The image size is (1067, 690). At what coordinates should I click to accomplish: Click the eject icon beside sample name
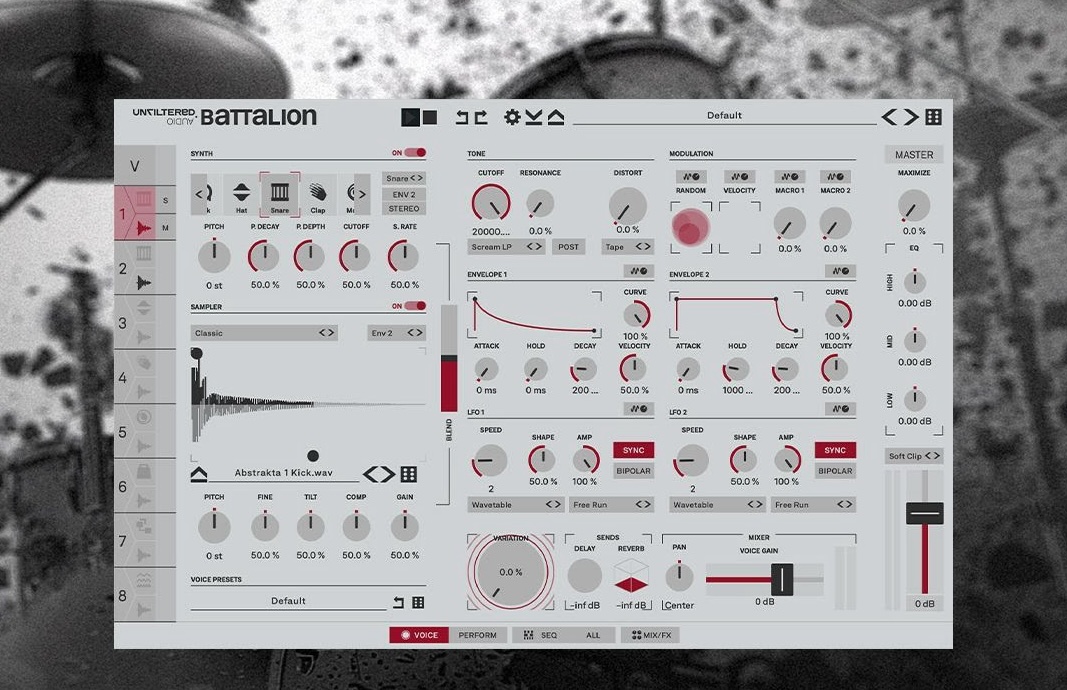[x=199, y=473]
